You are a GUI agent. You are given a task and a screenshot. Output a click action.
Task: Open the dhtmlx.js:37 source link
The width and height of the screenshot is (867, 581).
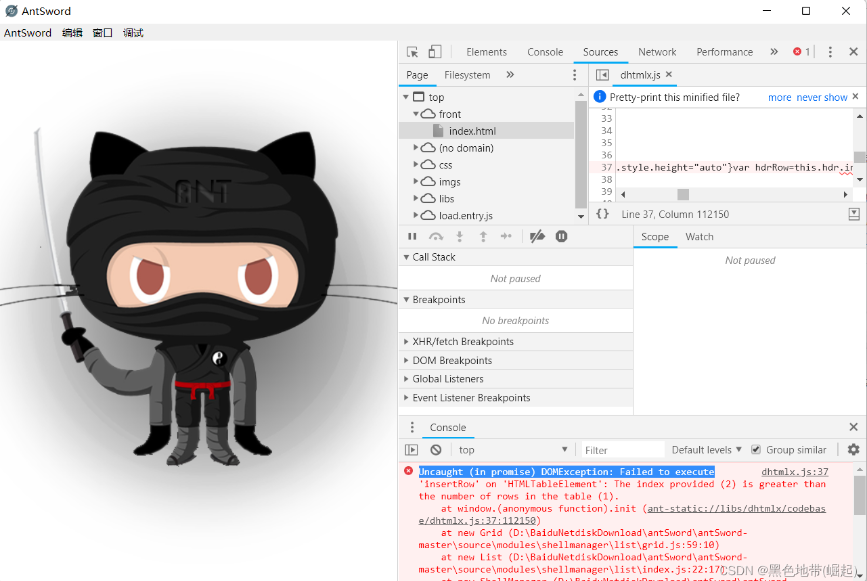(x=795, y=472)
